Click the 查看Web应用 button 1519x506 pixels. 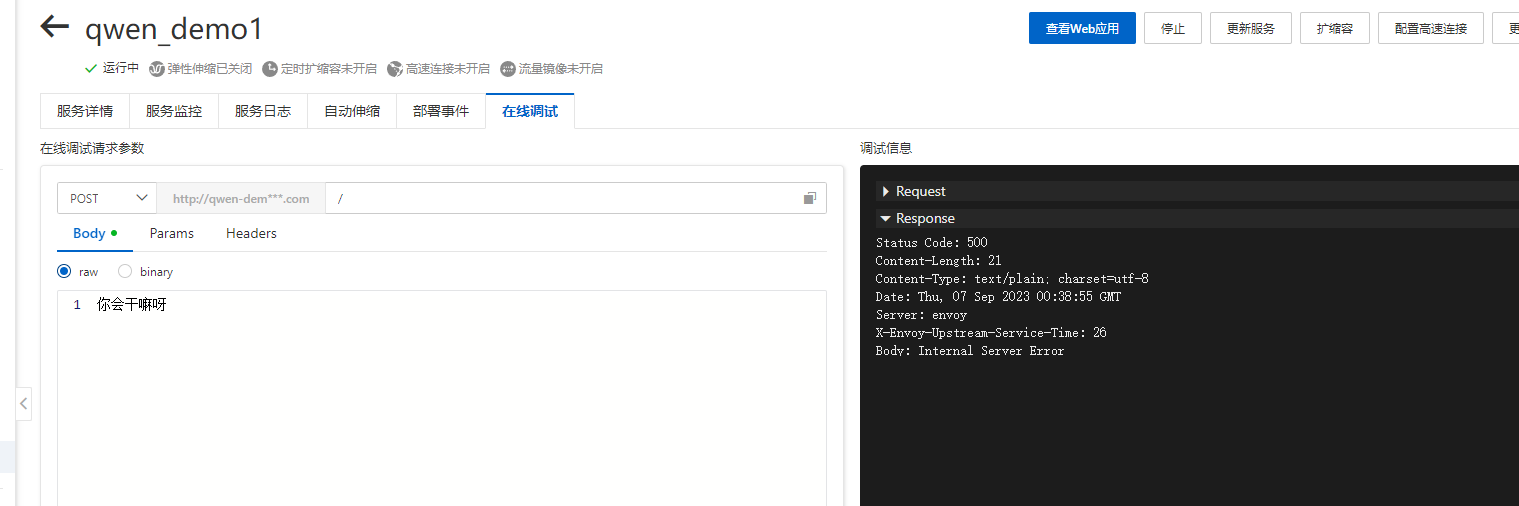[1082, 28]
